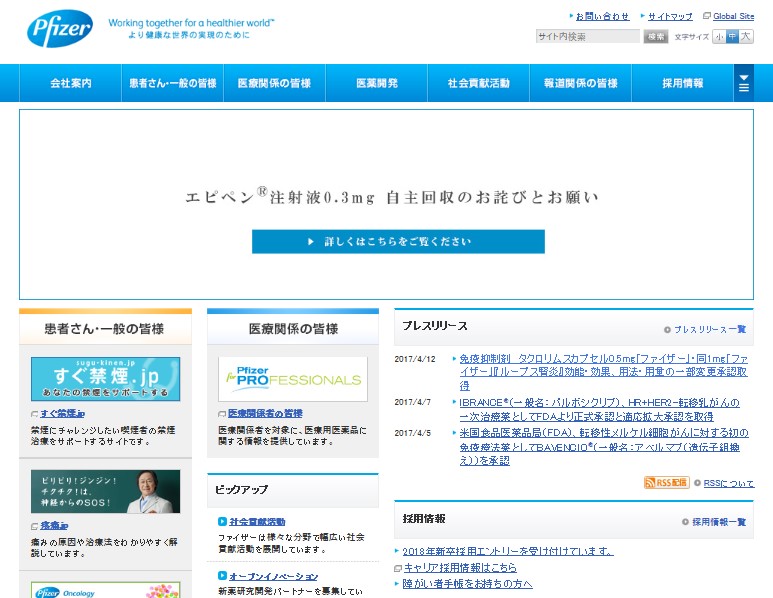
Task: Open プレスリリース一覧 link
Action: [x=710, y=329]
